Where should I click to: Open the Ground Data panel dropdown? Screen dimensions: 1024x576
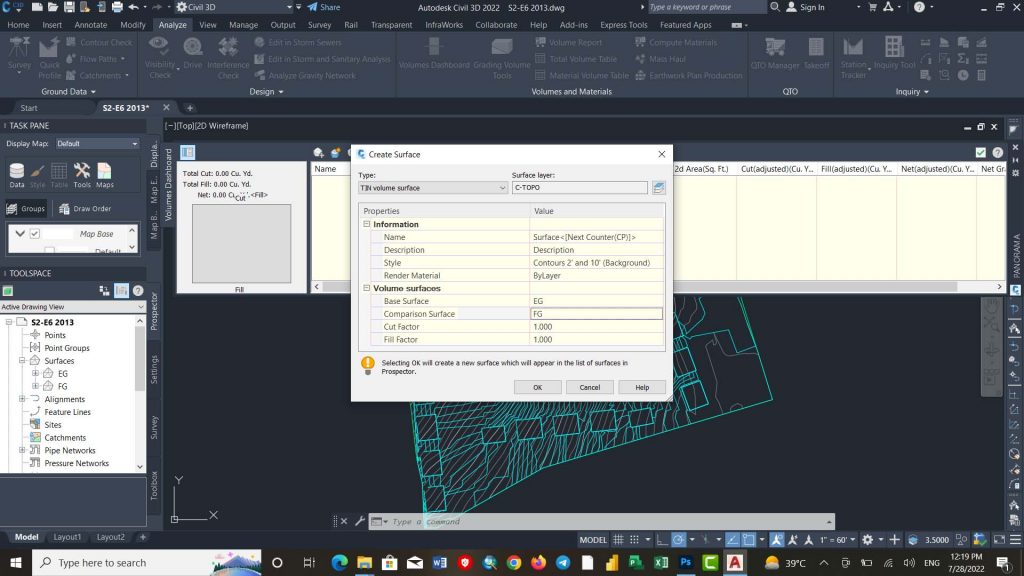(69, 91)
